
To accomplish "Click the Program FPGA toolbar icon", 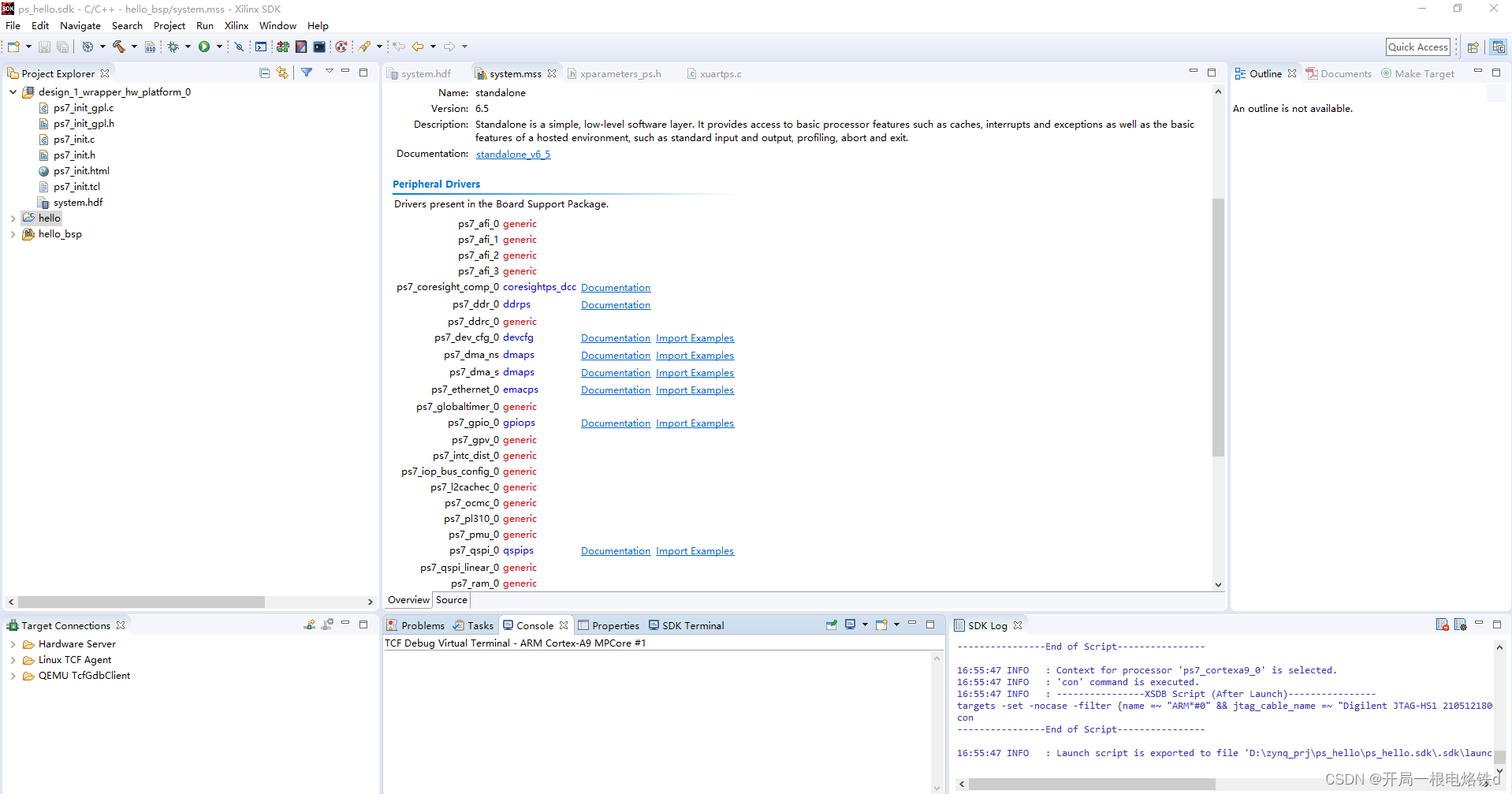I will coord(282,47).
